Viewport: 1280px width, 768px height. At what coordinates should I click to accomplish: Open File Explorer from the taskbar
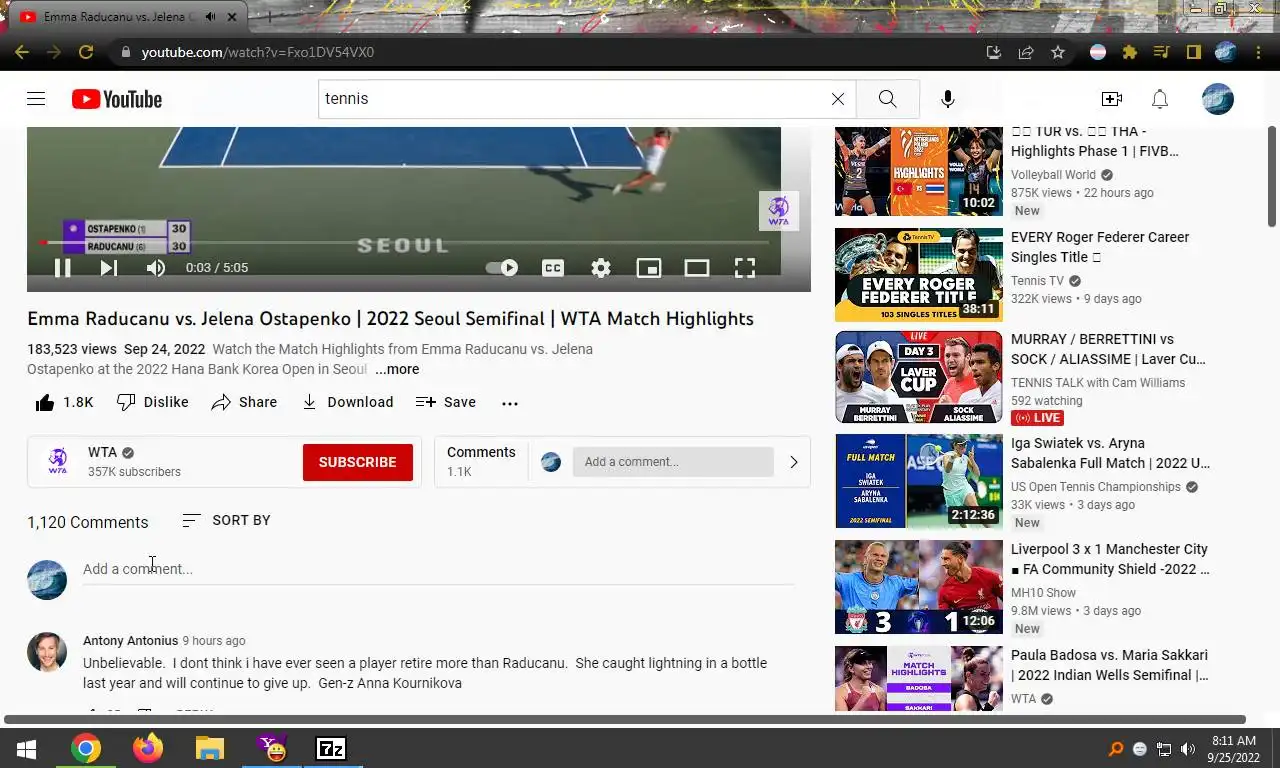point(209,748)
